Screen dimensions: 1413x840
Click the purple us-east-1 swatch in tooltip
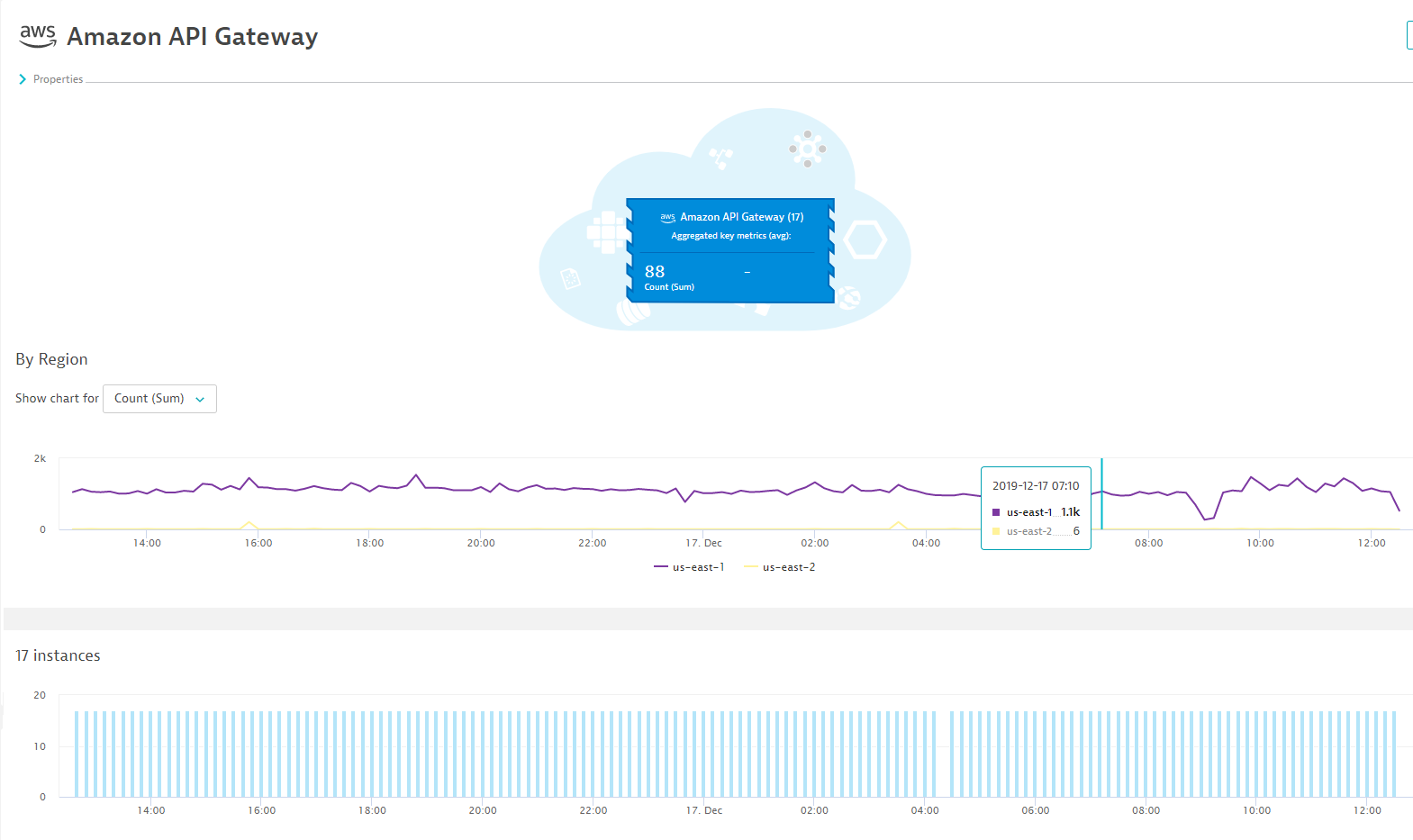(x=996, y=512)
